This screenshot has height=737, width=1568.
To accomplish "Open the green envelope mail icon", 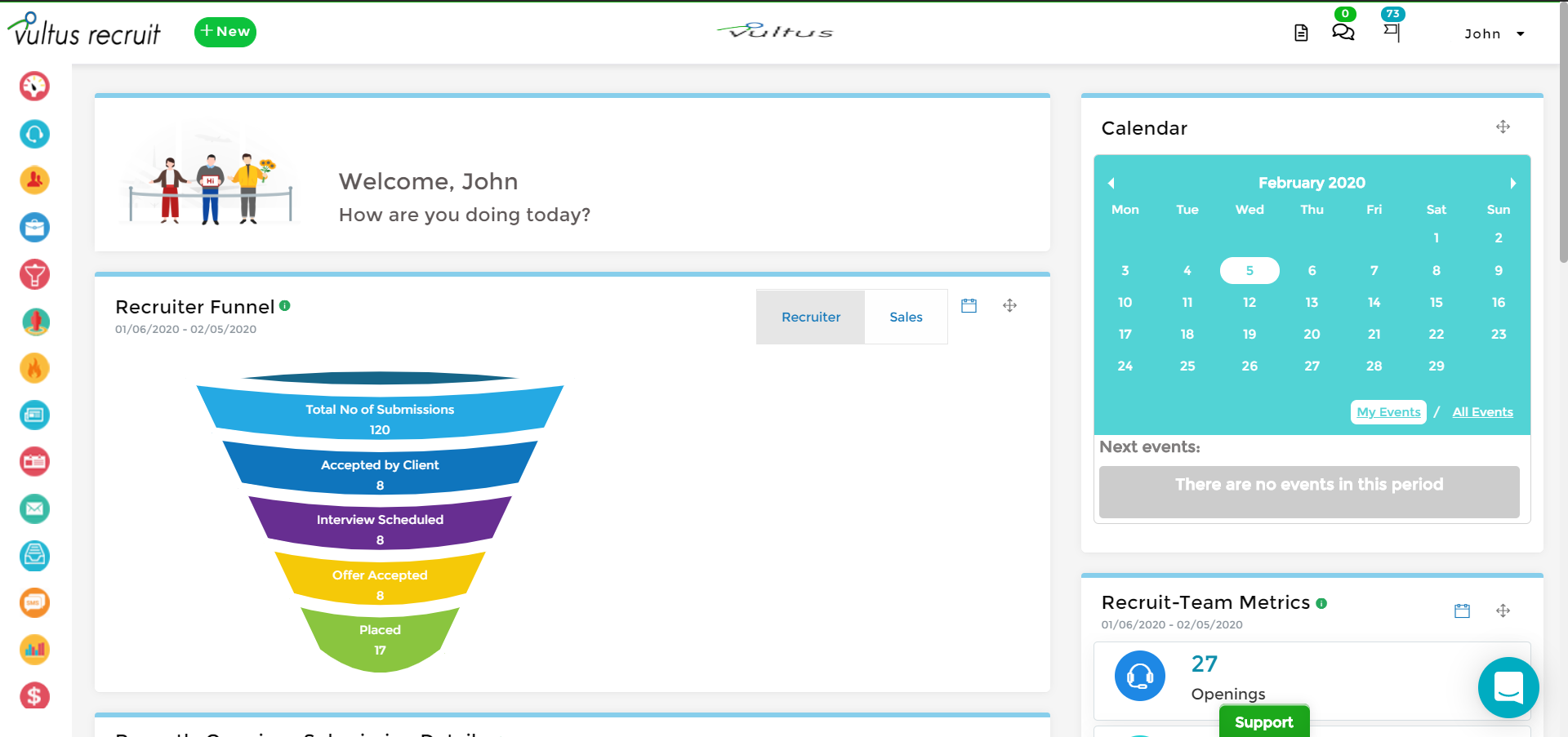I will click(x=34, y=508).
